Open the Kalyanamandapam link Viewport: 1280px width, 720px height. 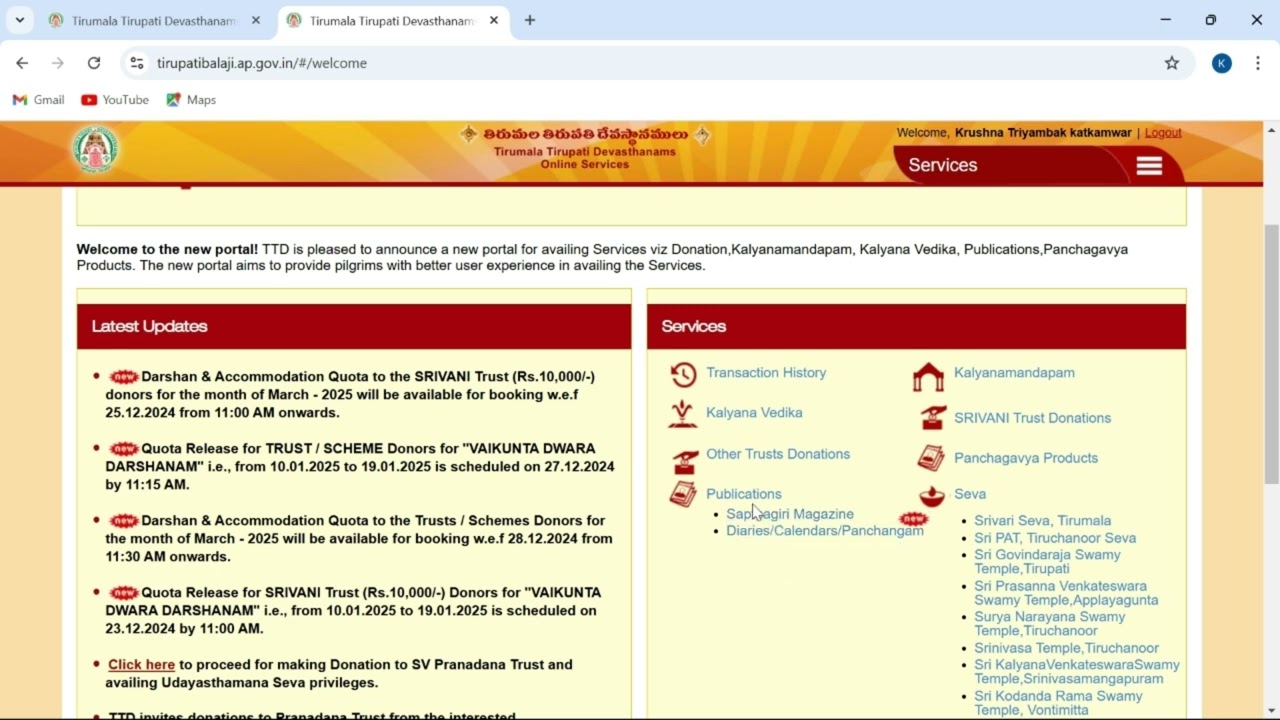tap(1014, 372)
